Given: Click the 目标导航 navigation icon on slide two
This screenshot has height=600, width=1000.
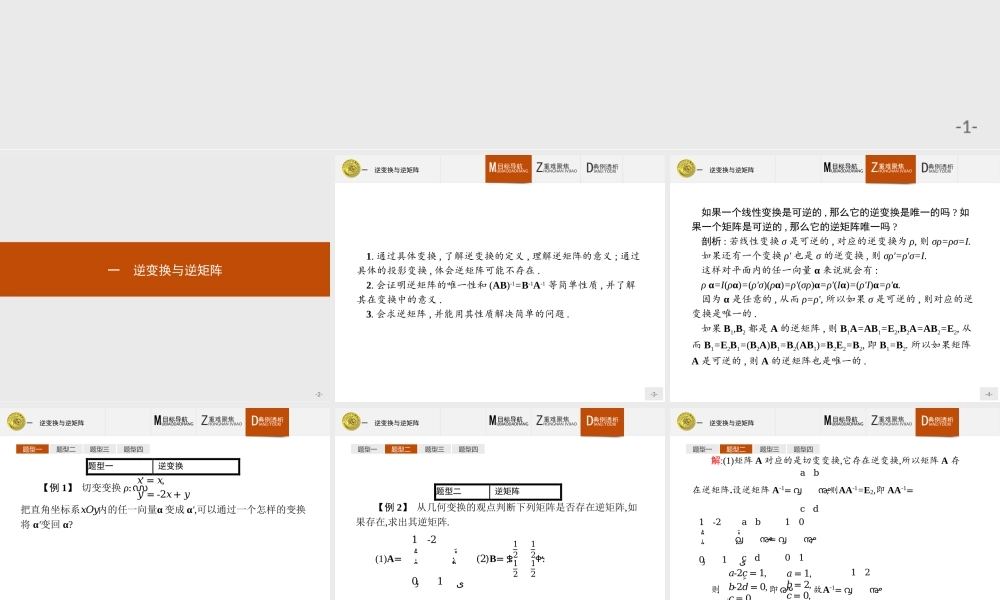Looking at the screenshot, I should coord(508,169).
